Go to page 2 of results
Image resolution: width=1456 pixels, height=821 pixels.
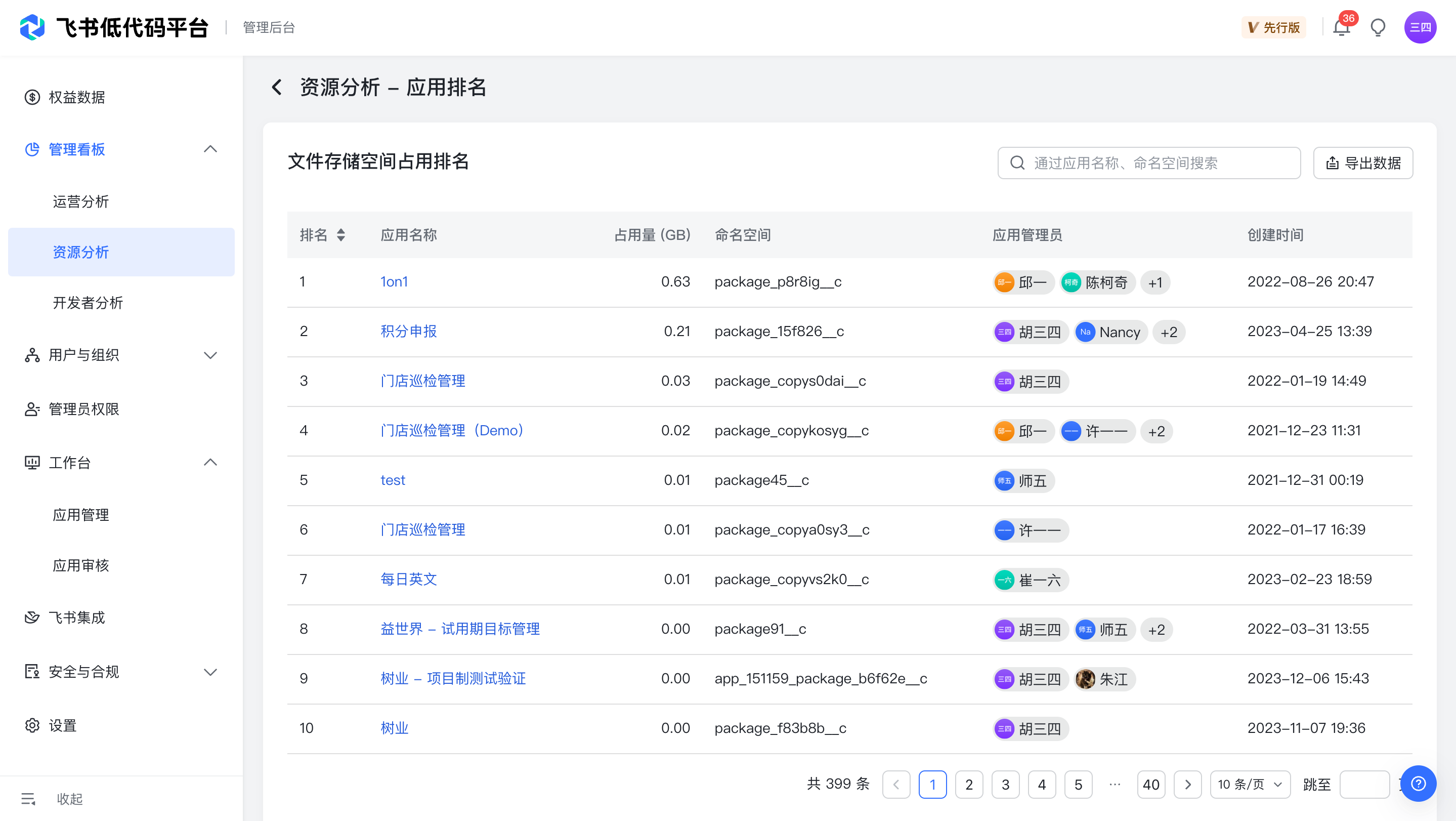(x=969, y=784)
